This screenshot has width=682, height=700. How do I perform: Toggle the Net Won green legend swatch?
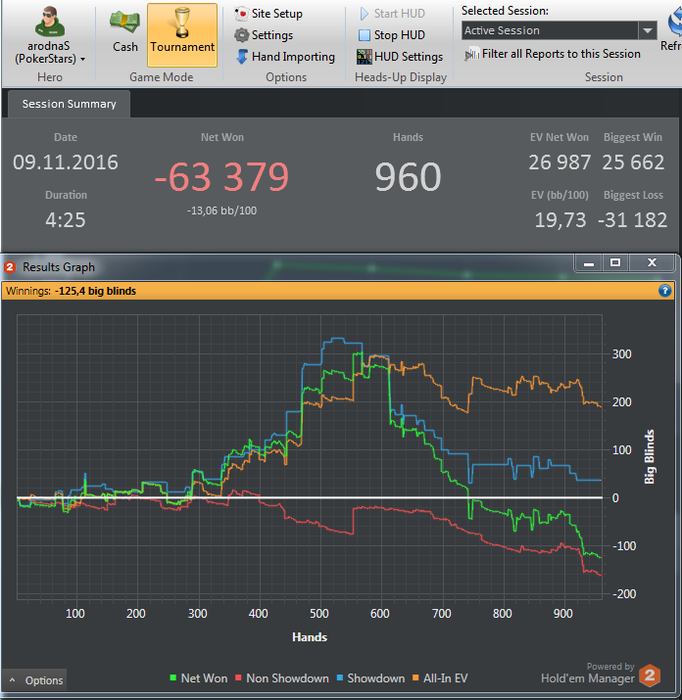[173, 678]
